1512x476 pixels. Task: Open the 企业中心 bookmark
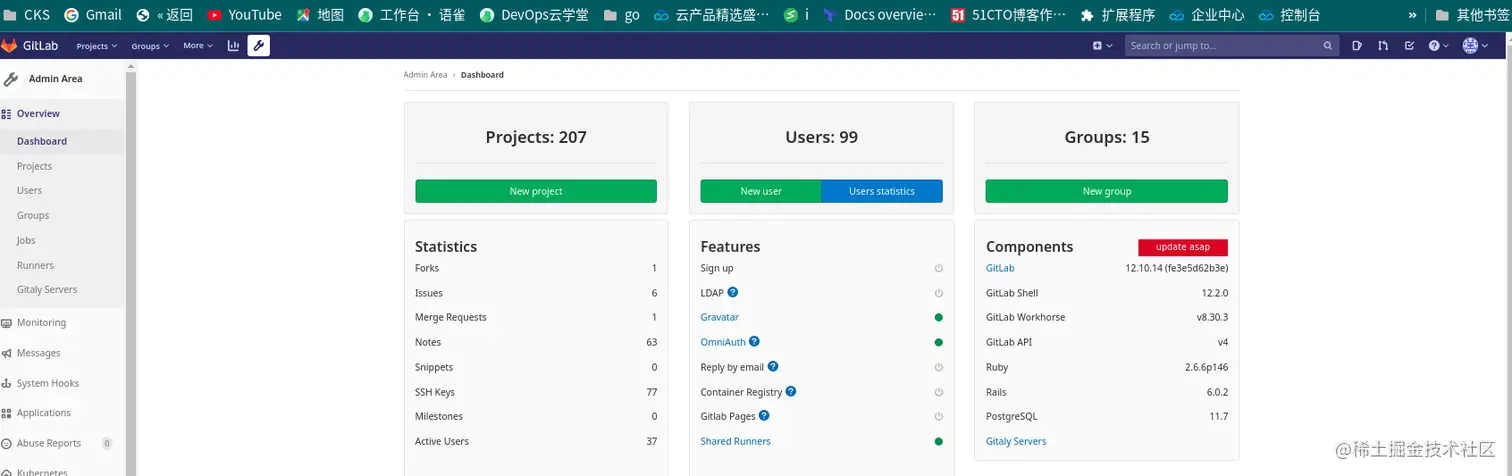(x=1207, y=15)
